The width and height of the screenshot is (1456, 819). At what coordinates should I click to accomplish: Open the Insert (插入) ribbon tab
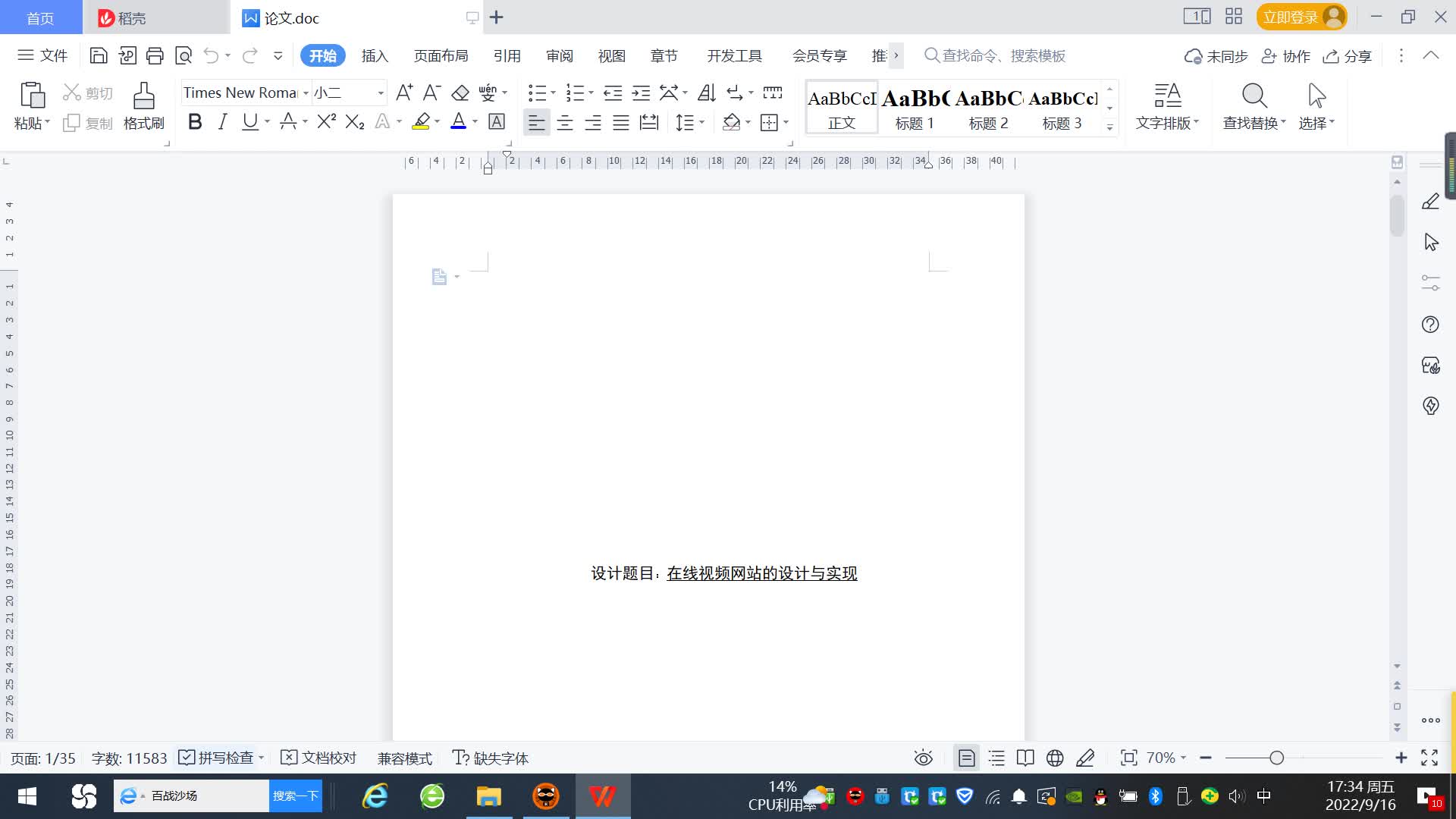(375, 55)
